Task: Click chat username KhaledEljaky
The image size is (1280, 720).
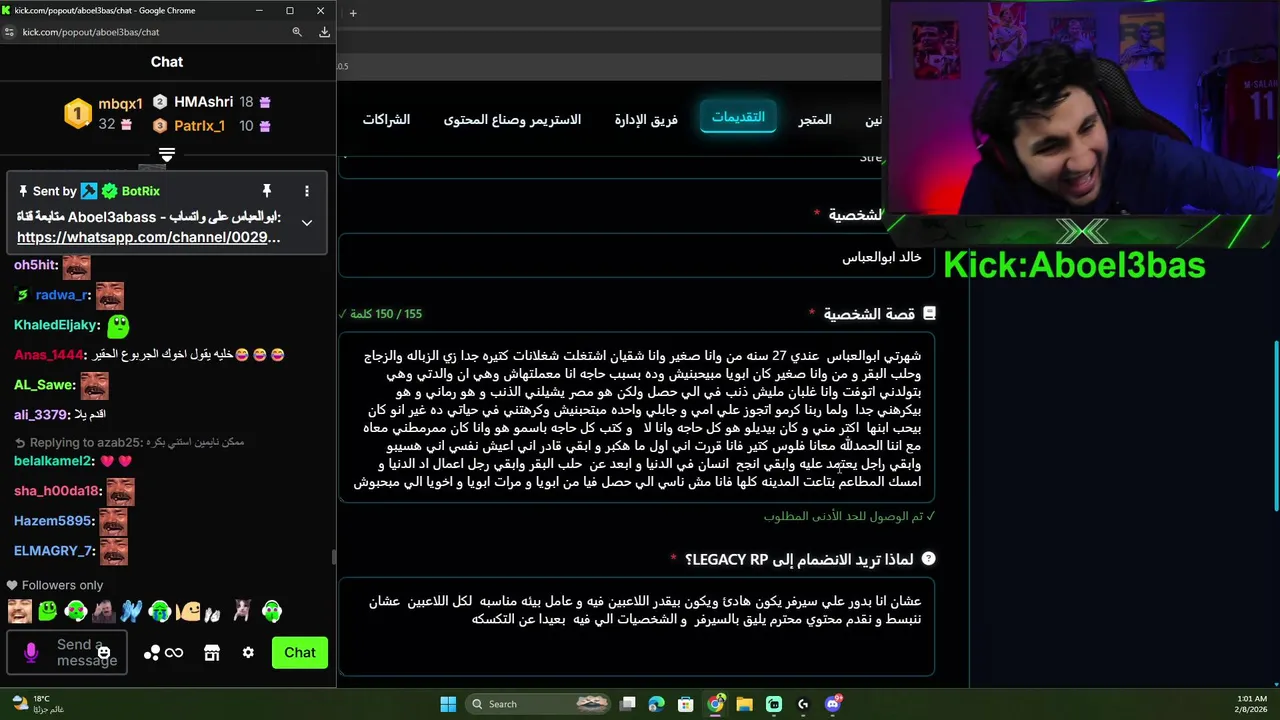Action: click(55, 325)
